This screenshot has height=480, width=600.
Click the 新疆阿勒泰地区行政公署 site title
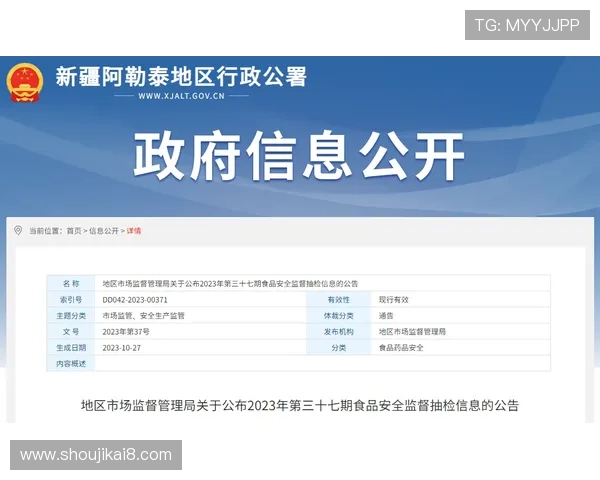point(181,77)
